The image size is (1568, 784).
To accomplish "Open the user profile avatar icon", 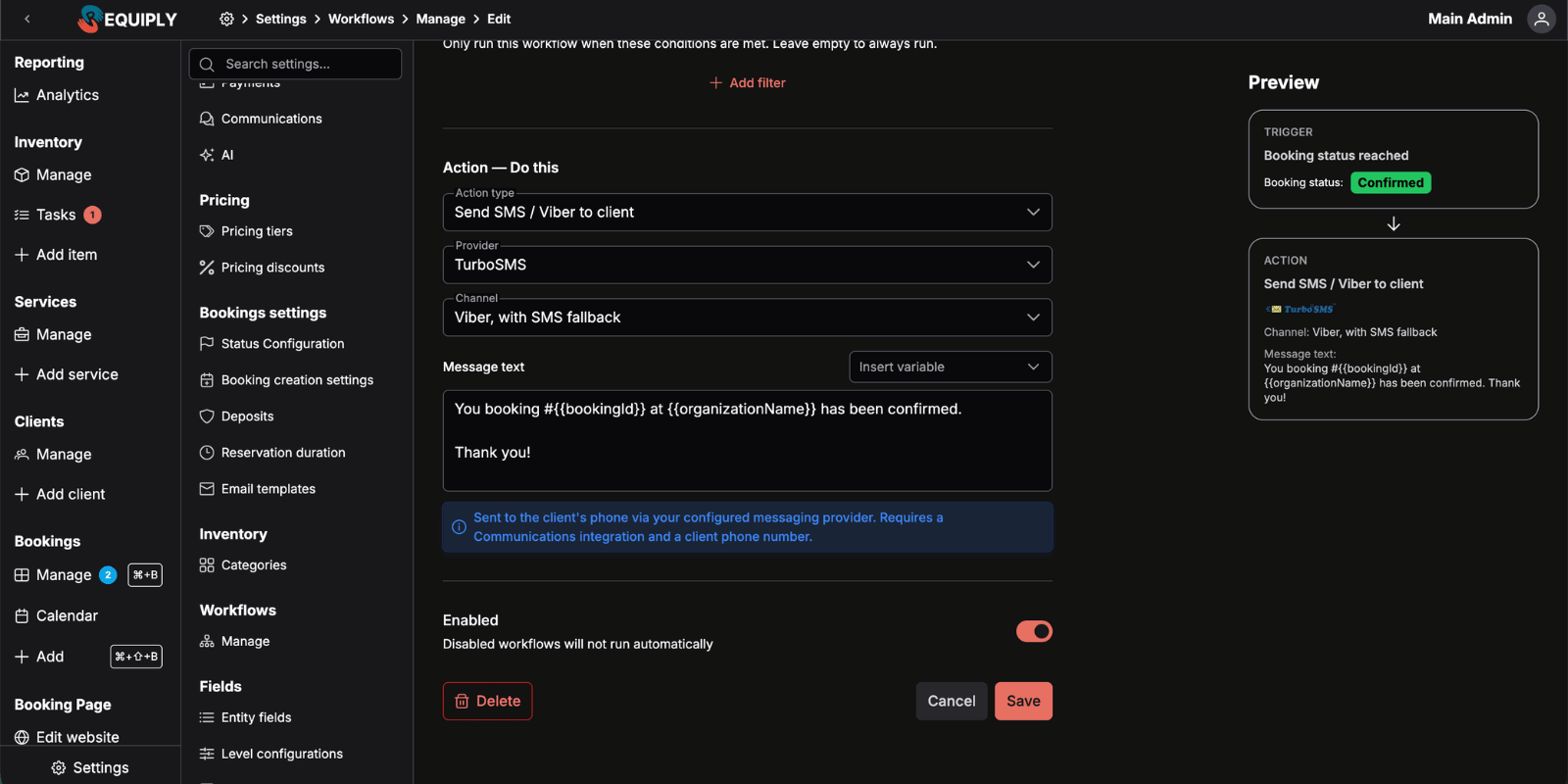I will coord(1542,19).
